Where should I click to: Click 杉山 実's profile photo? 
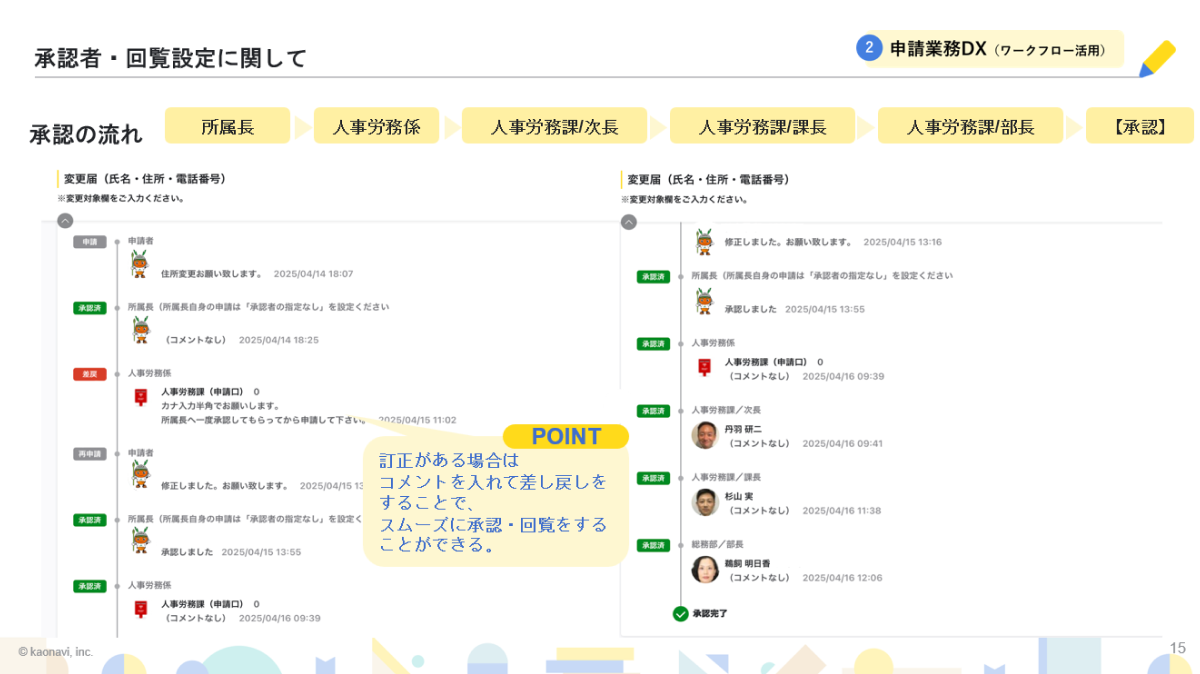coord(705,502)
